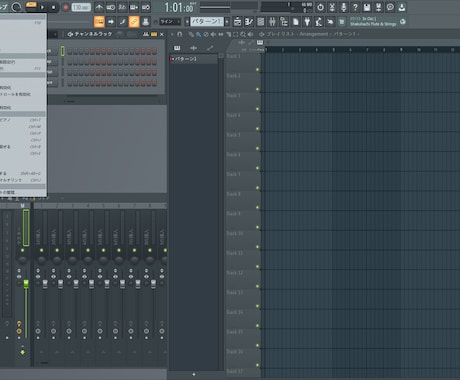Open help with the question mark icon
460x380 pixels.
tap(355, 7)
